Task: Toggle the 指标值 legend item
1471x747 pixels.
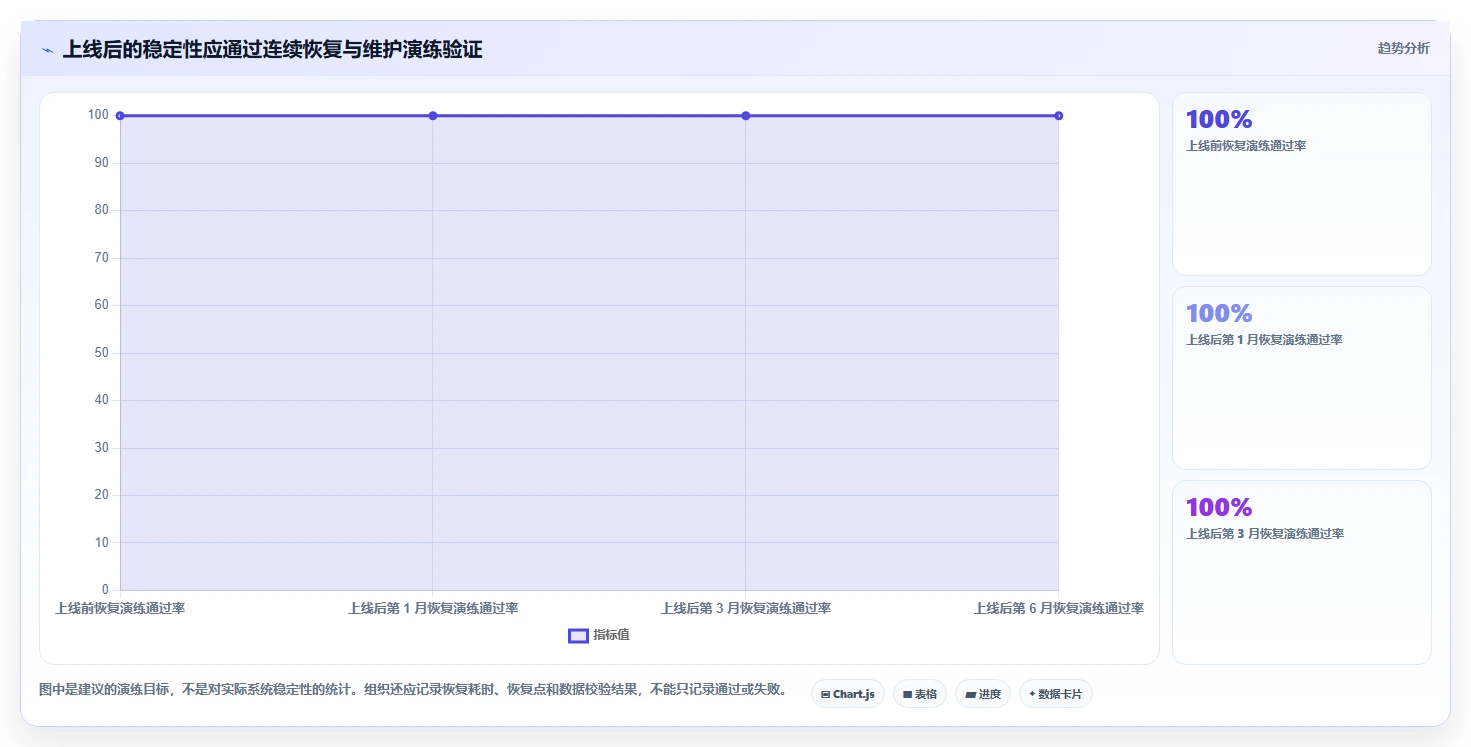Action: (x=599, y=635)
